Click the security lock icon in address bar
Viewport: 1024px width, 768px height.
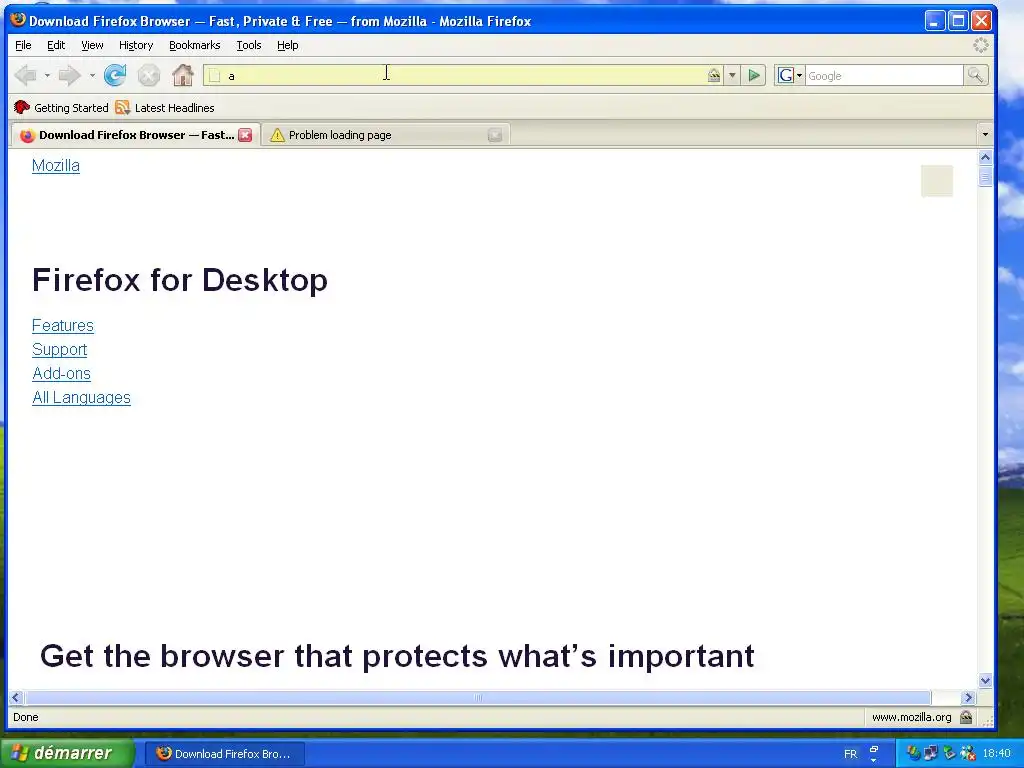click(x=714, y=76)
